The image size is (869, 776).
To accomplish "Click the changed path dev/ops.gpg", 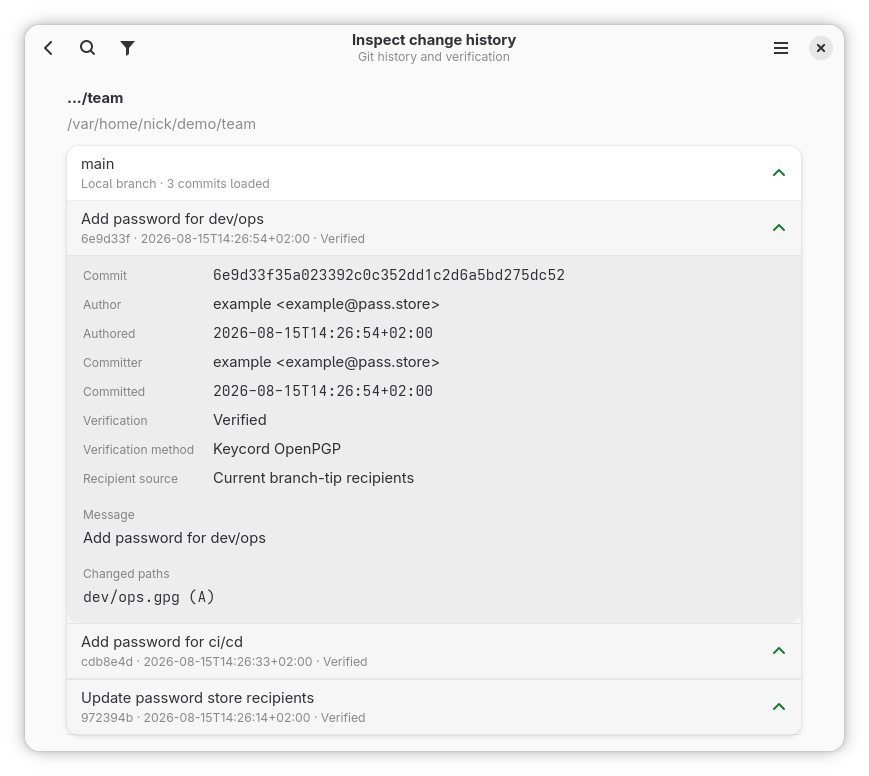I will [149, 597].
